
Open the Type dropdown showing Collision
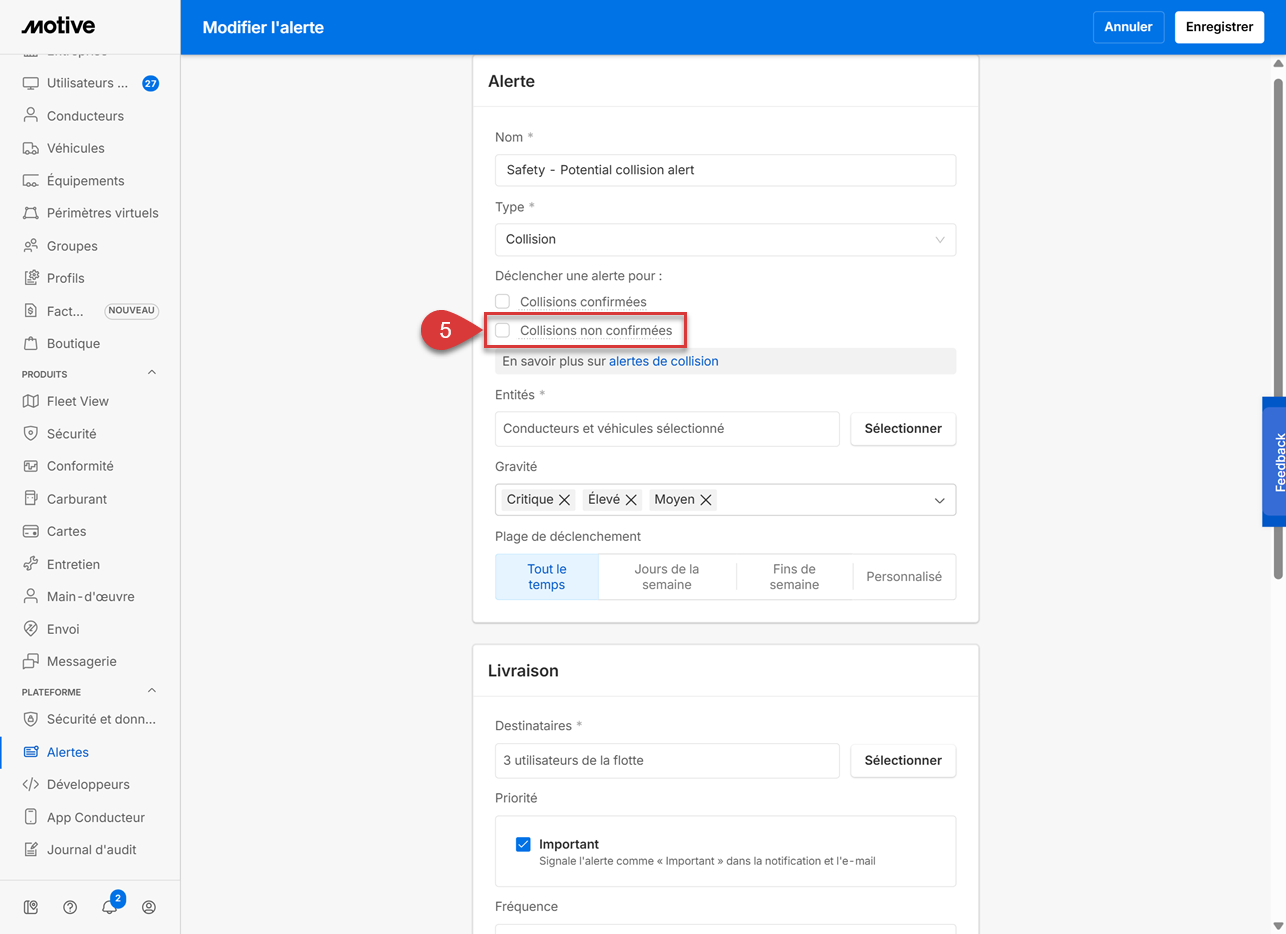[725, 239]
